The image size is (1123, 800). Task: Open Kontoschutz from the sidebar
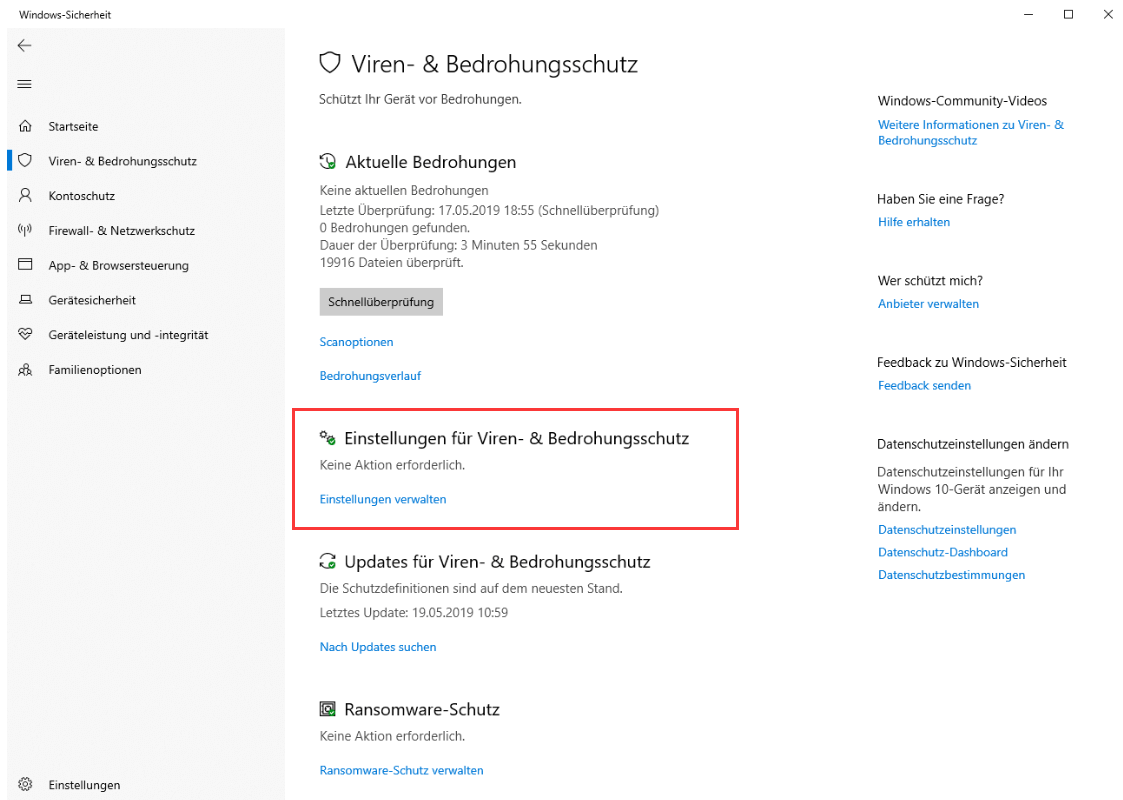80,195
